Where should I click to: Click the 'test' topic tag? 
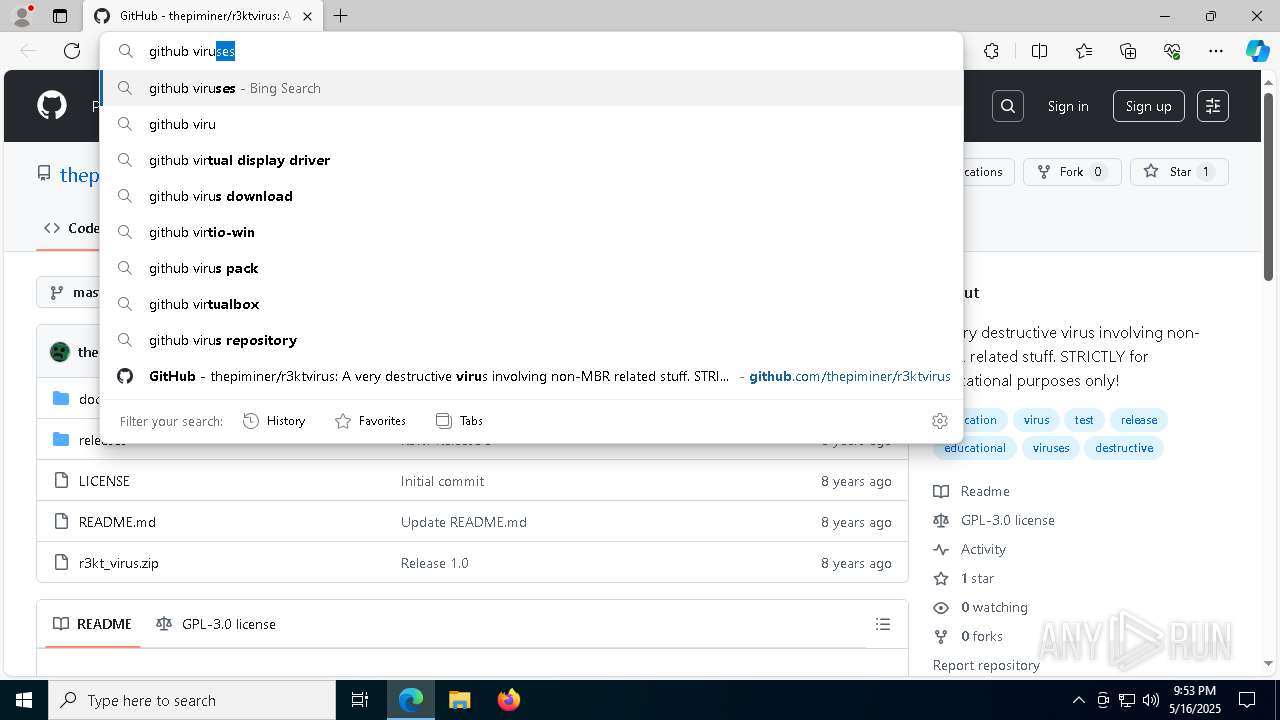coord(1084,420)
